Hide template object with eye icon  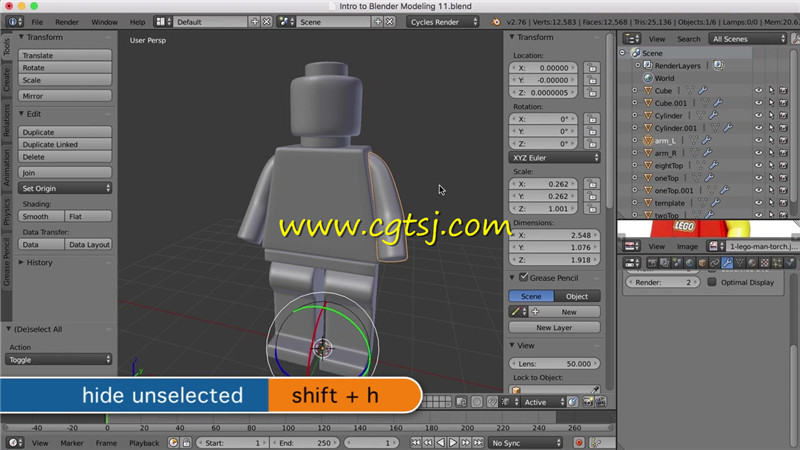point(759,203)
